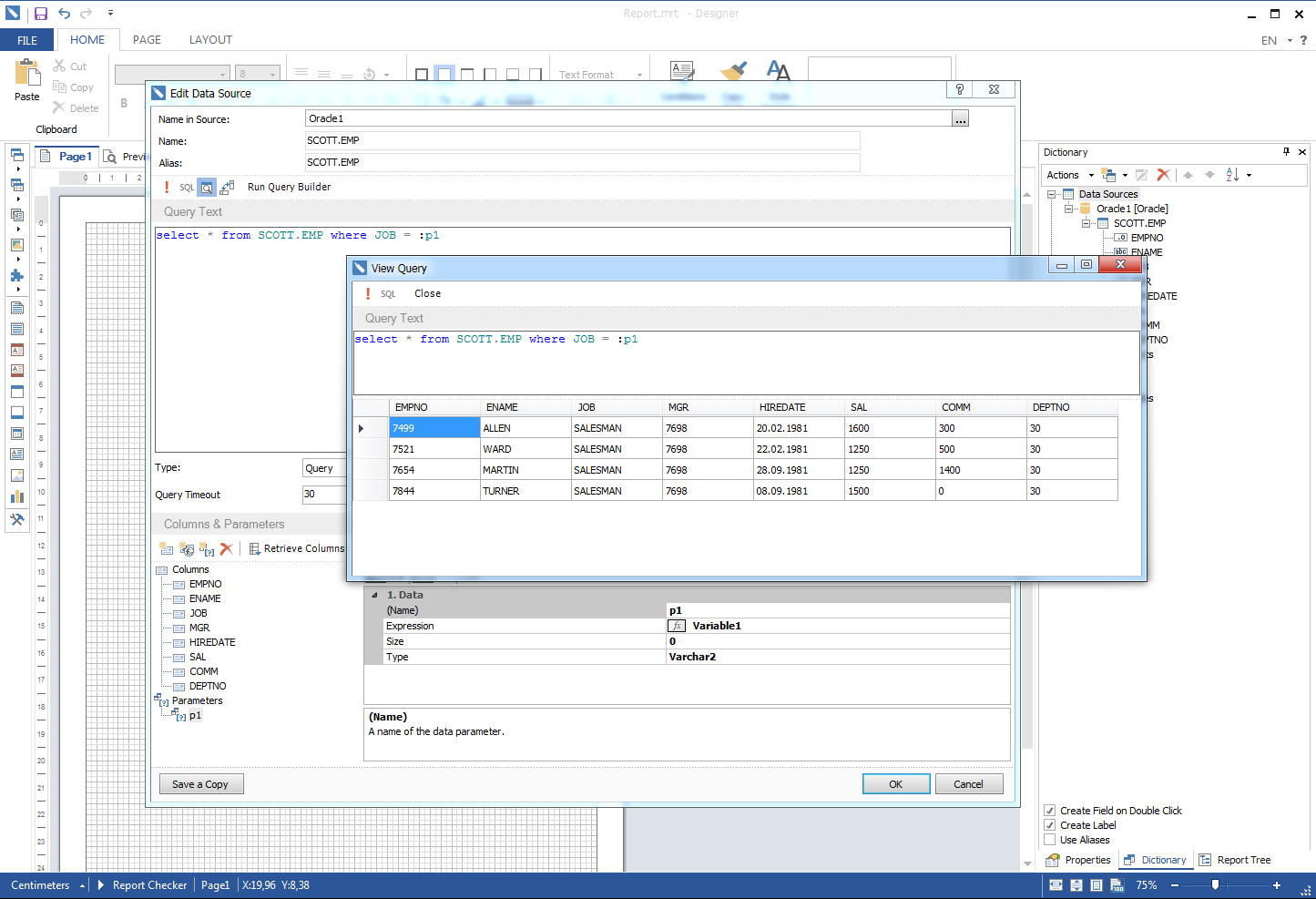Click Close in the View Query toolbar
This screenshot has width=1316, height=899.
click(427, 293)
